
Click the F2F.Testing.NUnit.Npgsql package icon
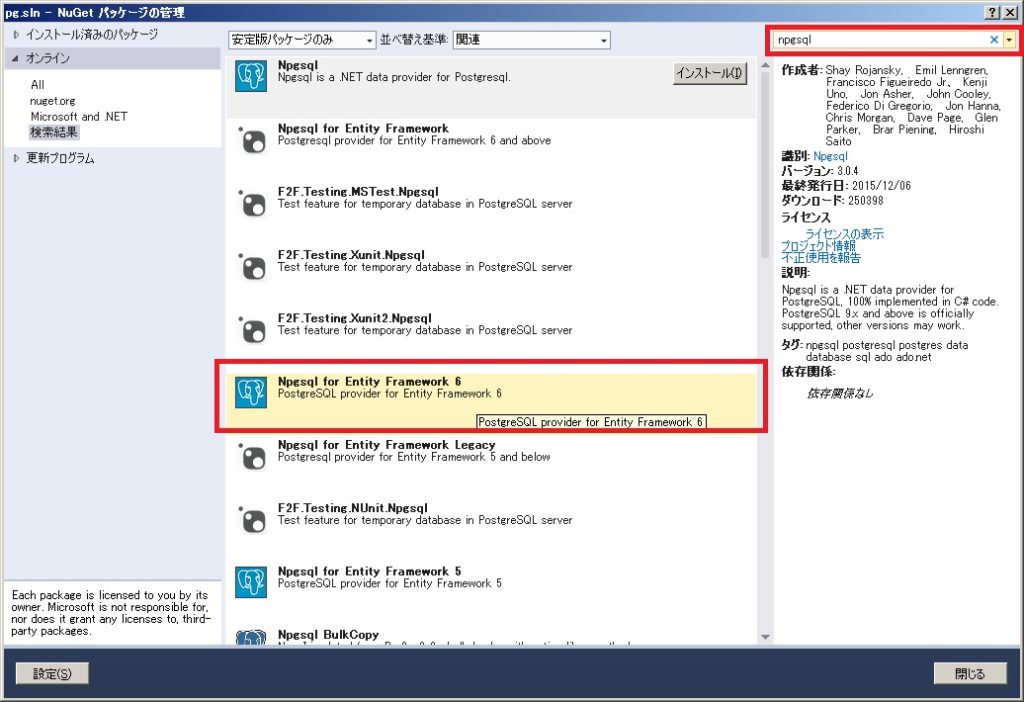point(251,519)
